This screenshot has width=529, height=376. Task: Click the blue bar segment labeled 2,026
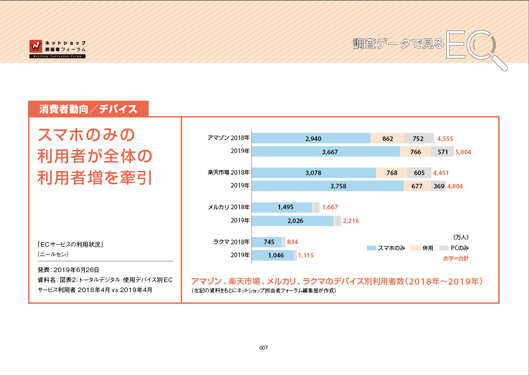coord(293,221)
